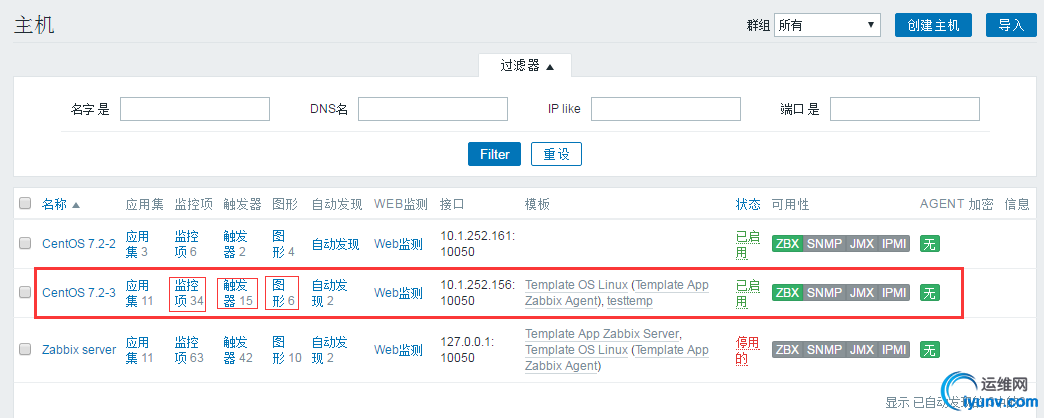
Task: Check the CentOS 7.2-2 host checkbox
Action: tap(26, 243)
